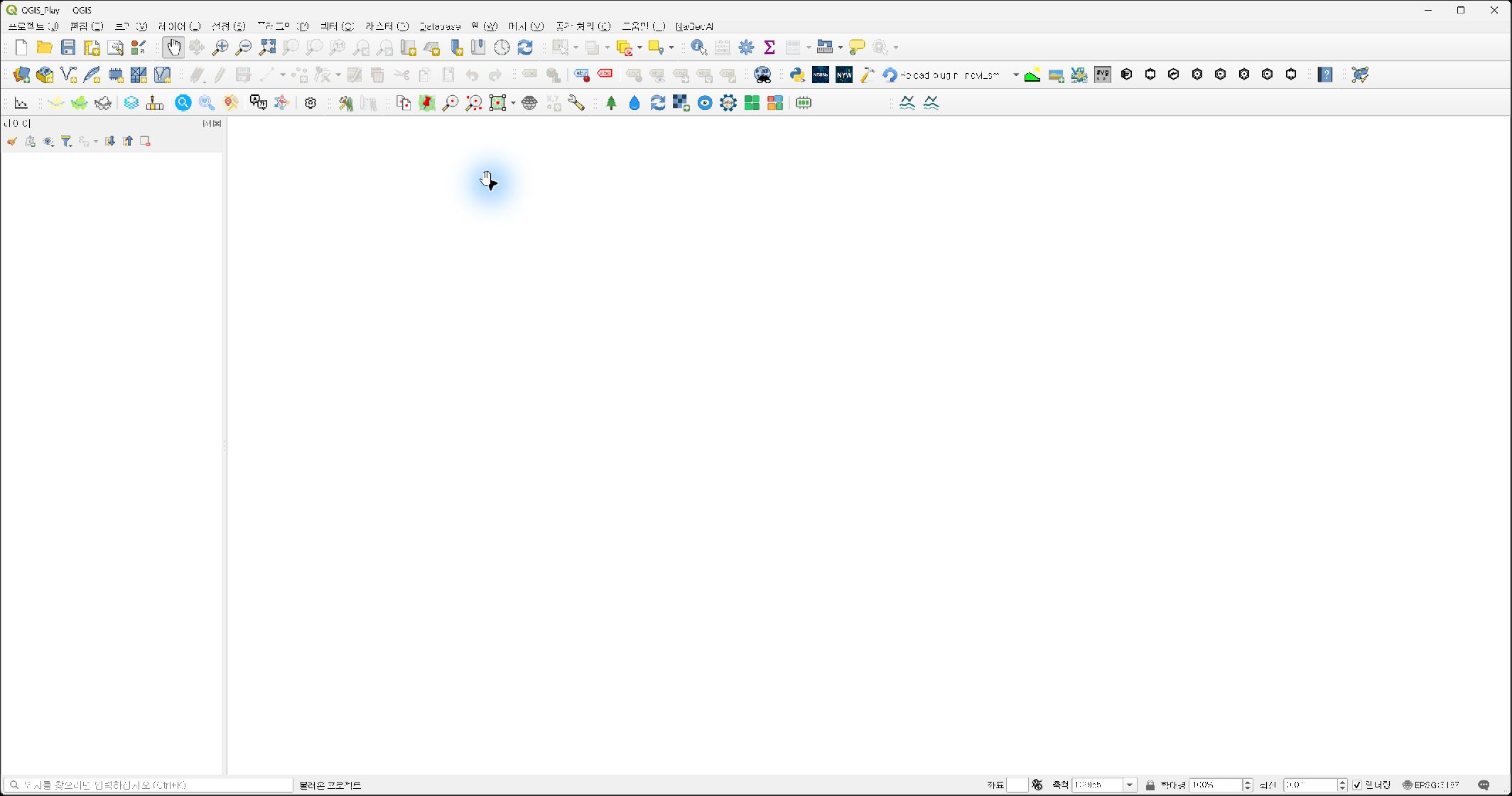Viewport: 1512px width, 796px height.
Task: Expand the deselect features dropdown arrow
Action: (639, 48)
